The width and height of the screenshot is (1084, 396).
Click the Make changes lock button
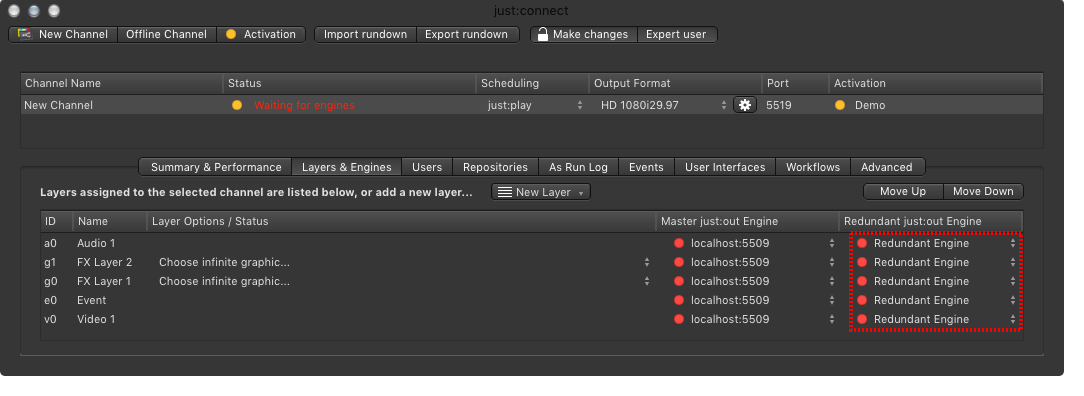[x=583, y=34]
